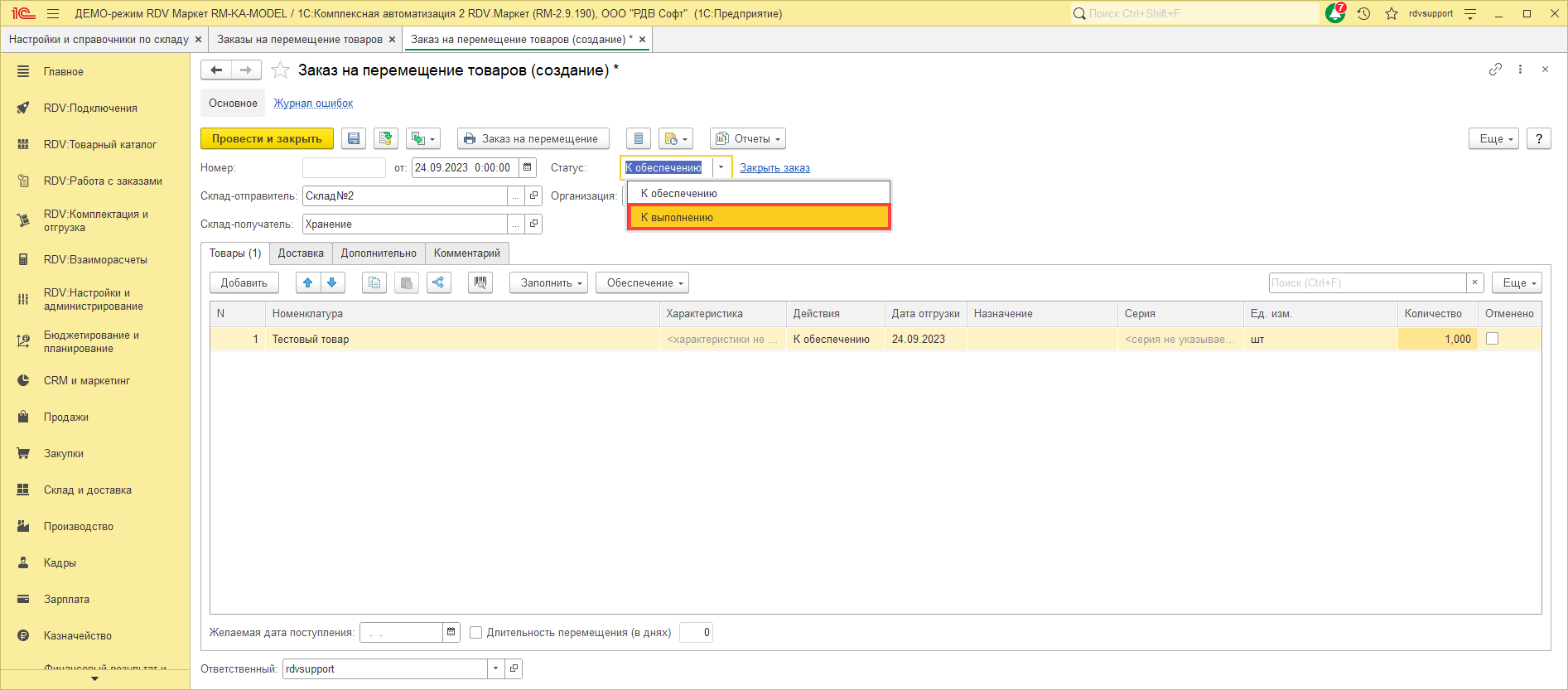The width and height of the screenshot is (1568, 690).
Task: Open calendar picker next to document date
Action: [x=528, y=167]
